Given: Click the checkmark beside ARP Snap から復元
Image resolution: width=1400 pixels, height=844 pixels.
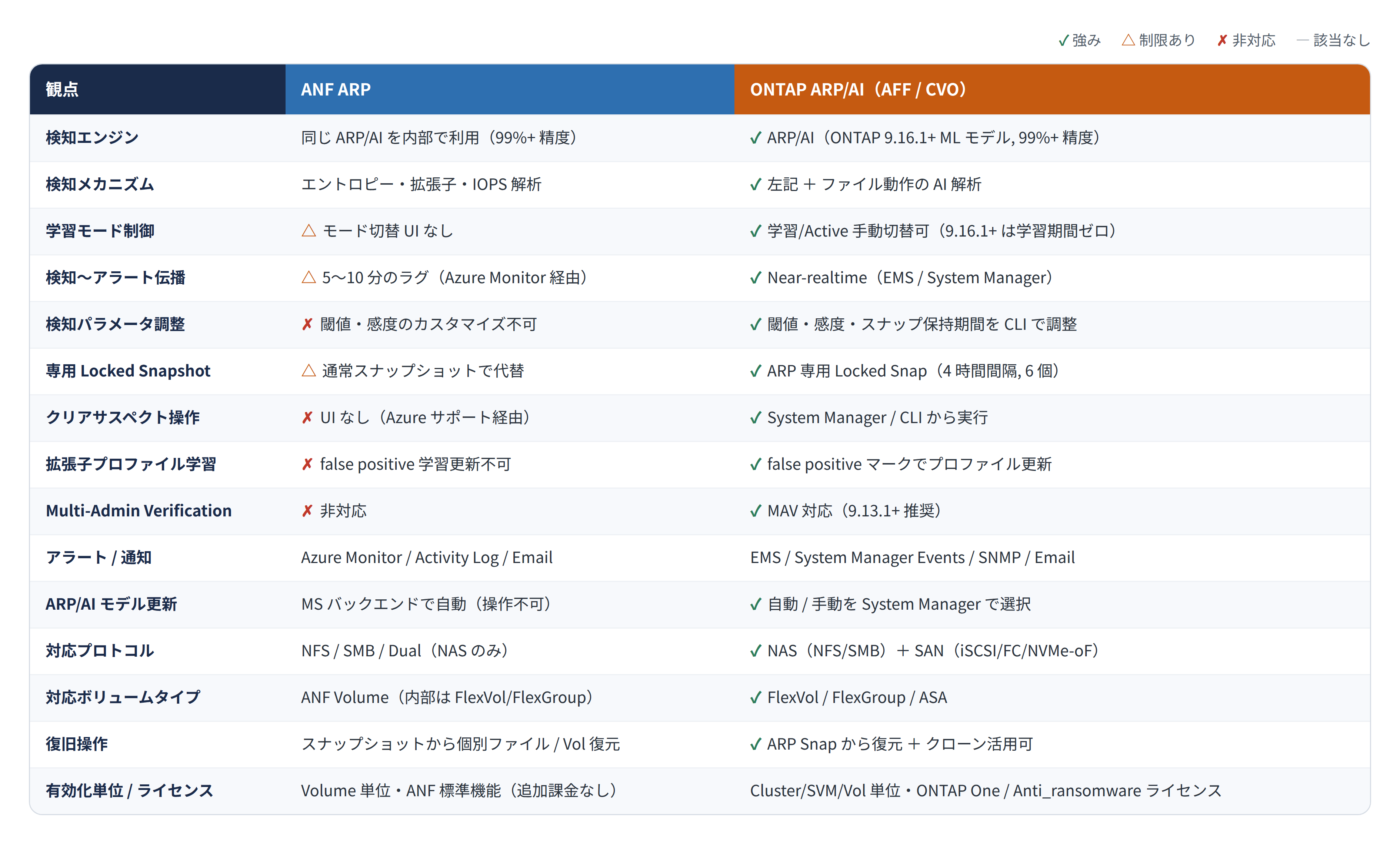Looking at the screenshot, I should coord(756,744).
